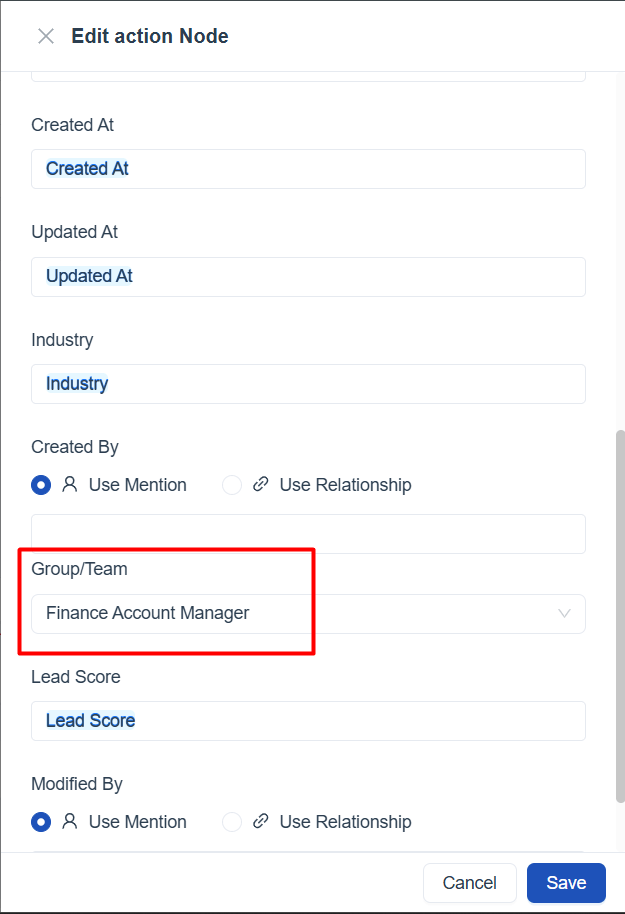Click the Updated At input field
The image size is (625, 914).
click(x=350, y=276)
